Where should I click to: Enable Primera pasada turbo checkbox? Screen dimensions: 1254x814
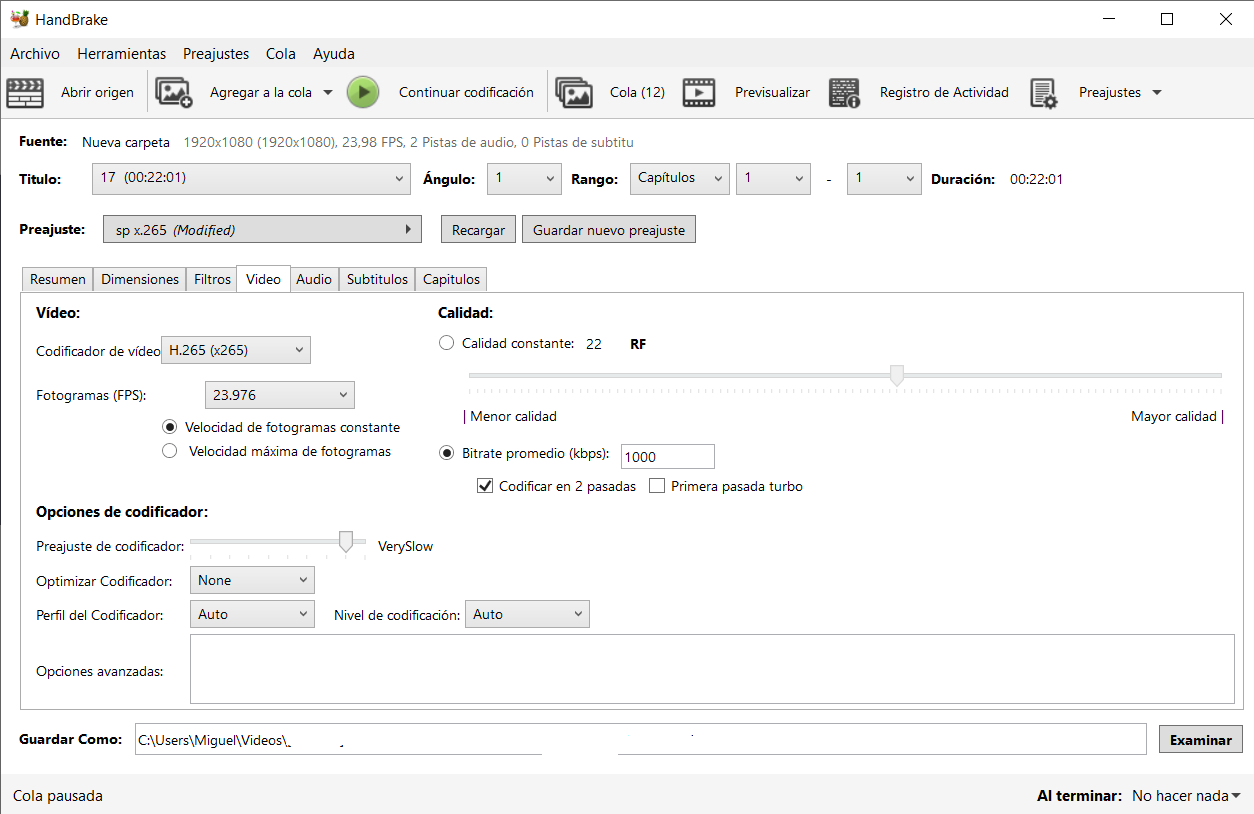657,486
